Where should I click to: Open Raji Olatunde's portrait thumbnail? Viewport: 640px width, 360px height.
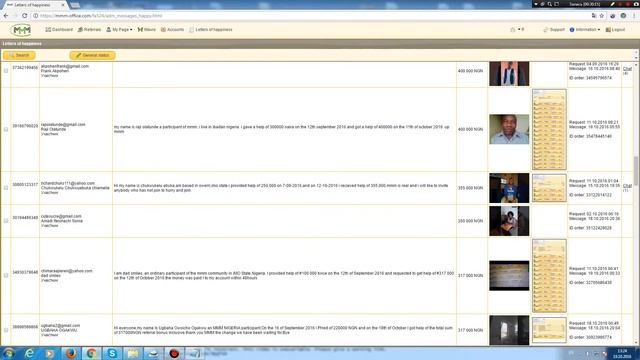pos(509,129)
